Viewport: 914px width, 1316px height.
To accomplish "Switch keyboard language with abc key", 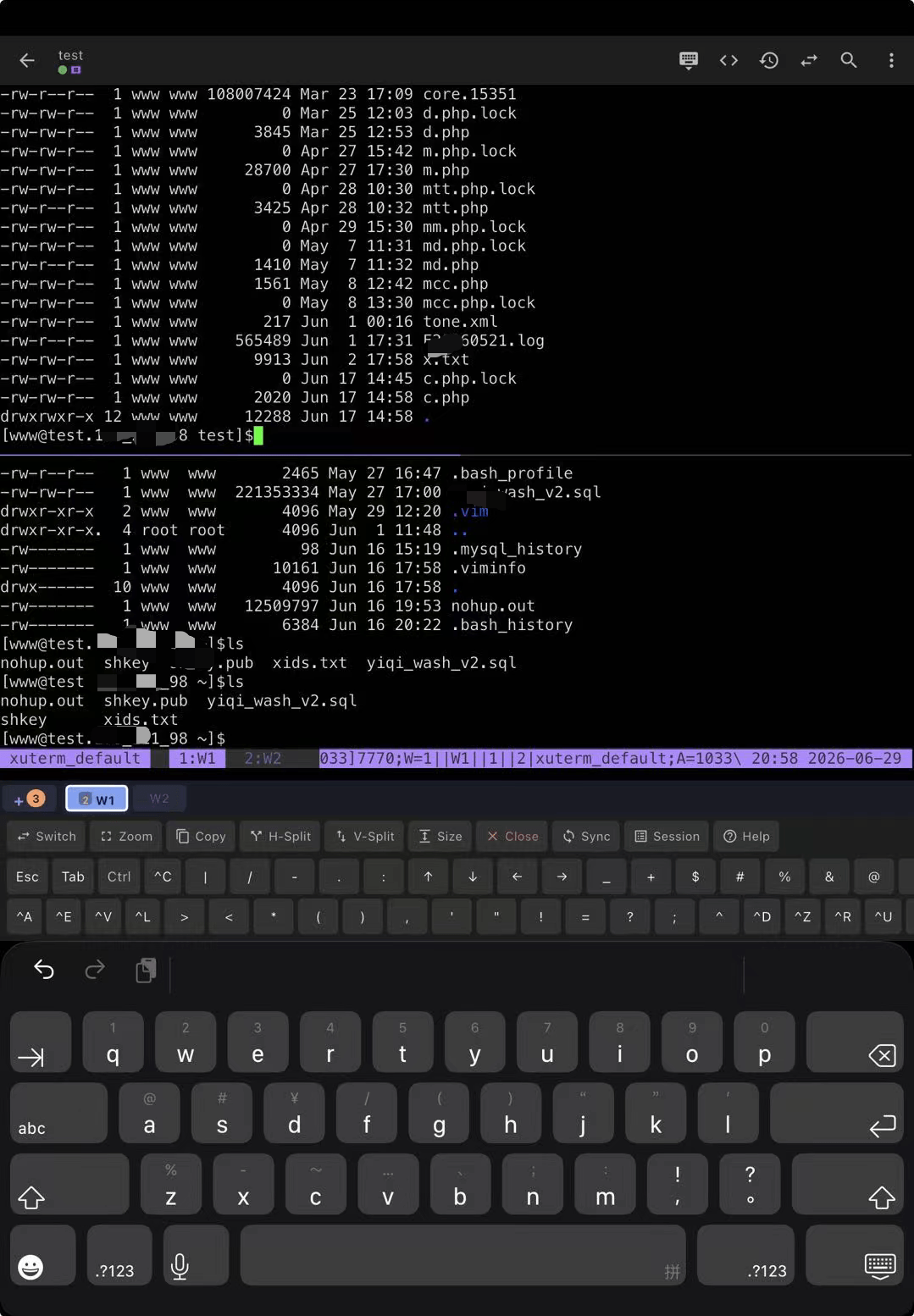I will pyautogui.click(x=58, y=1113).
